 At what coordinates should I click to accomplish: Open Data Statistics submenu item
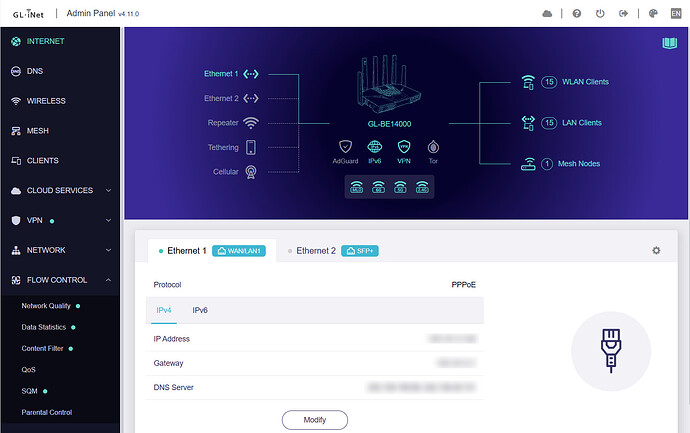(x=44, y=327)
